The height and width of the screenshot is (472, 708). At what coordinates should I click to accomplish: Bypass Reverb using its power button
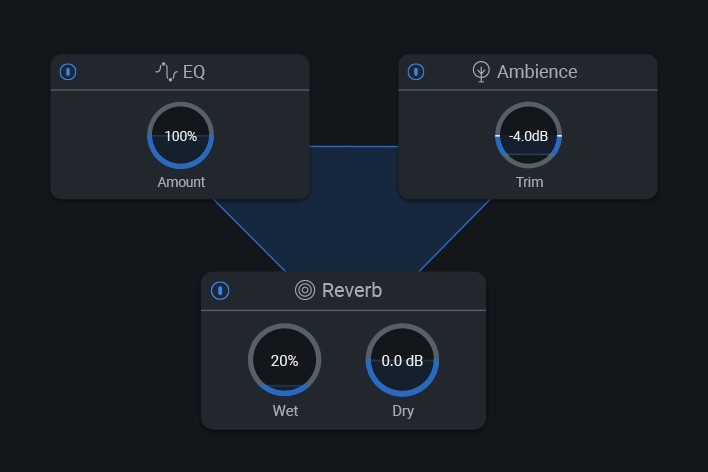220,291
